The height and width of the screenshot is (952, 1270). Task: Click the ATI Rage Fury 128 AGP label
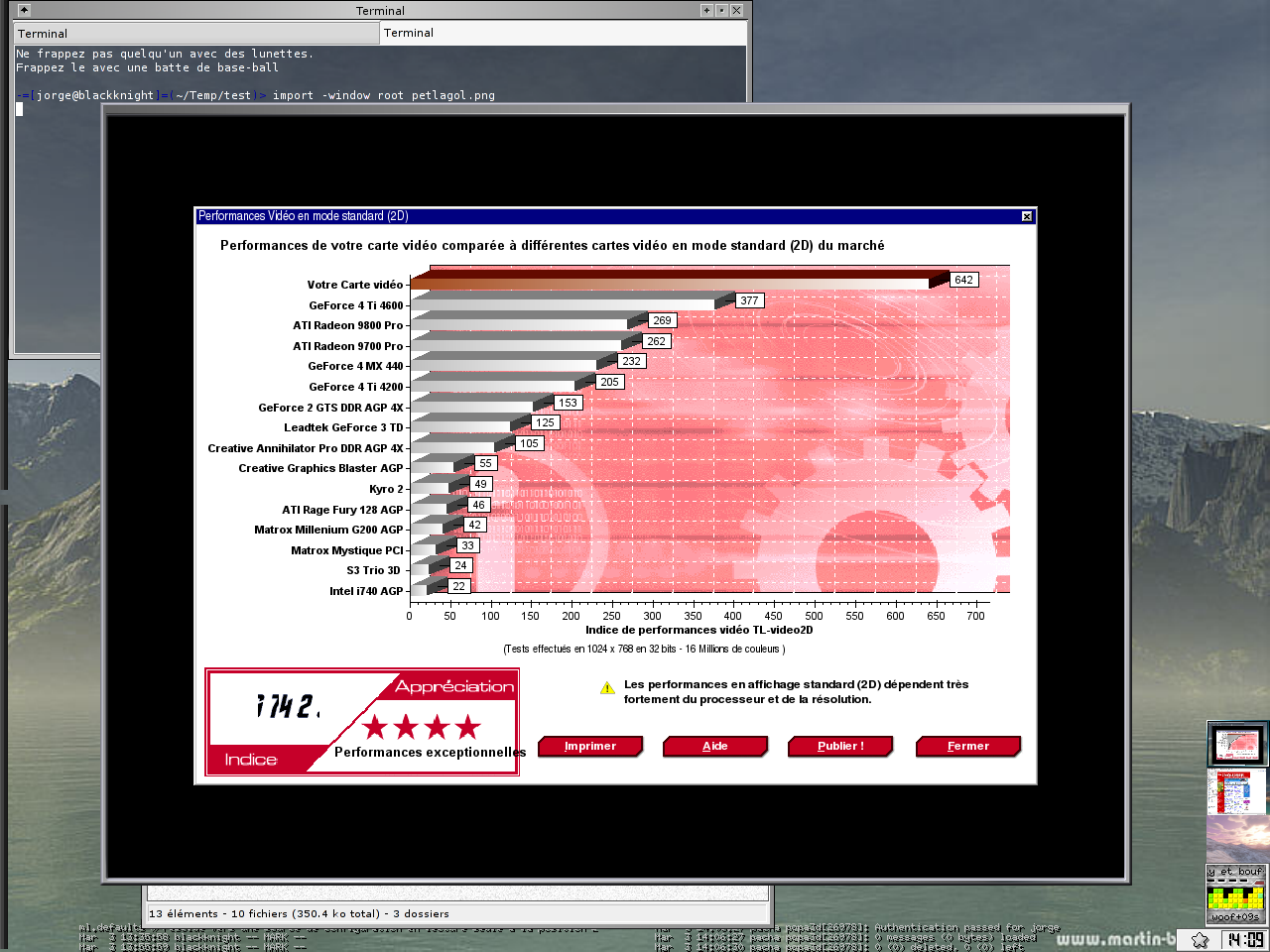[x=343, y=510]
